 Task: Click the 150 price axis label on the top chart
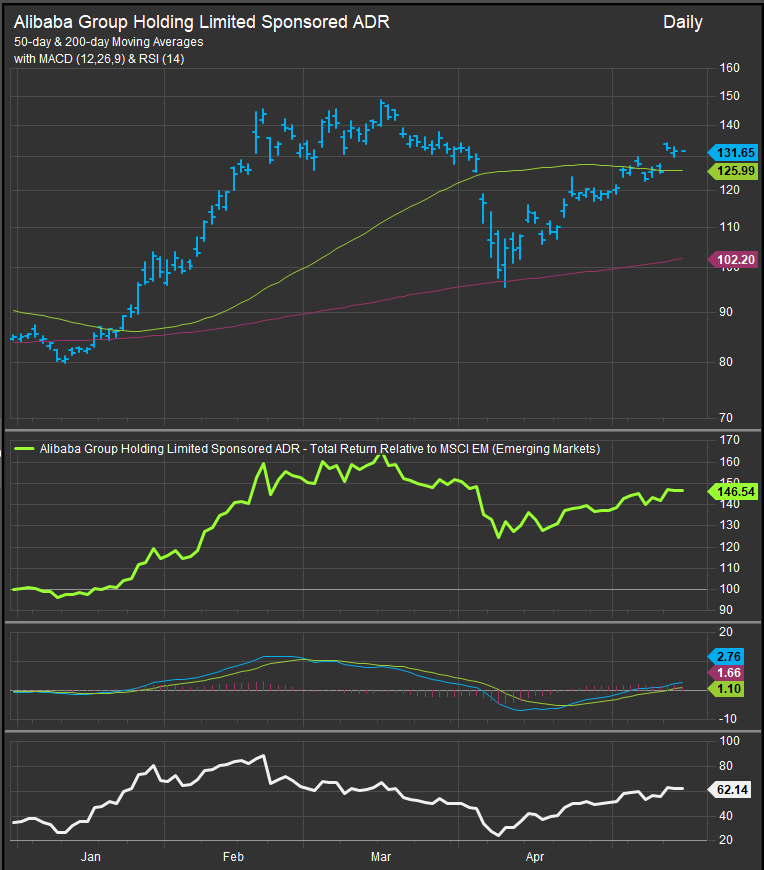pyautogui.click(x=730, y=96)
